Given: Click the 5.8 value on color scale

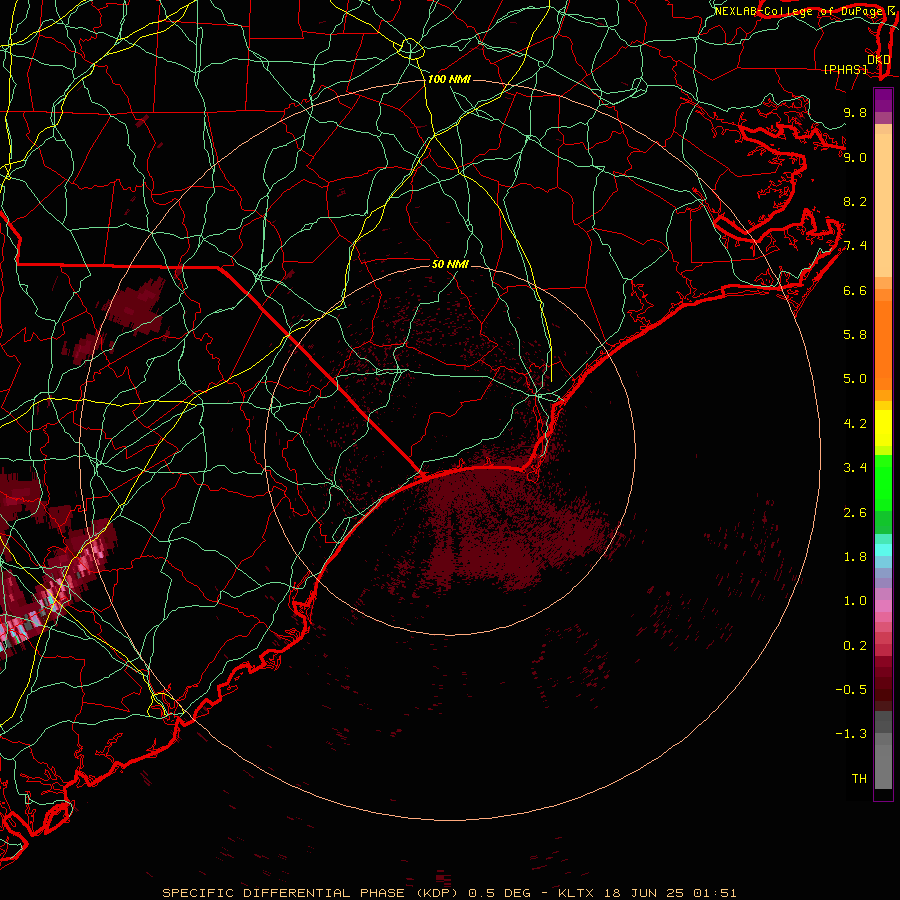Looking at the screenshot, I should point(855,334).
